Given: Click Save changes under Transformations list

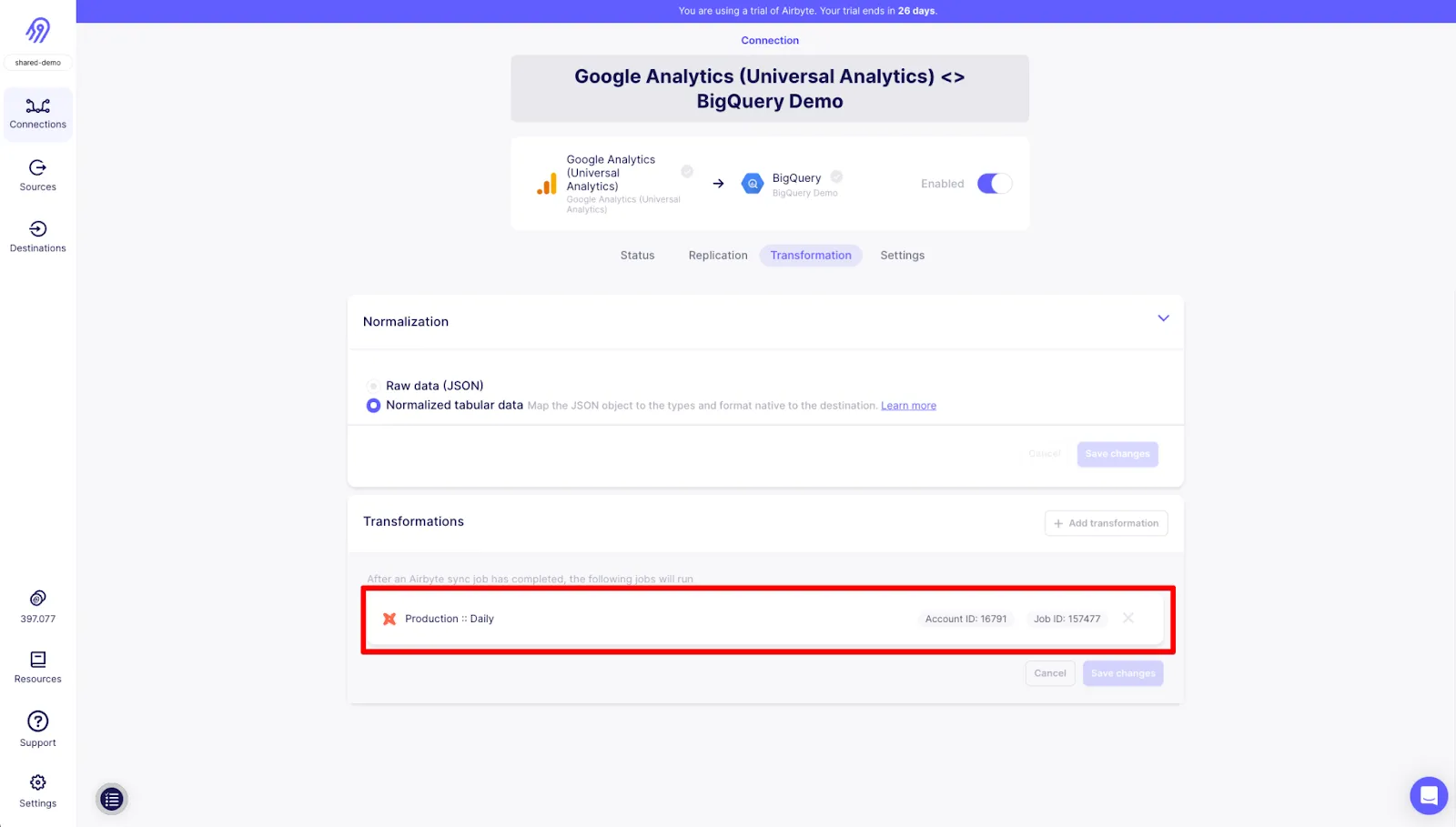Looking at the screenshot, I should tap(1123, 673).
